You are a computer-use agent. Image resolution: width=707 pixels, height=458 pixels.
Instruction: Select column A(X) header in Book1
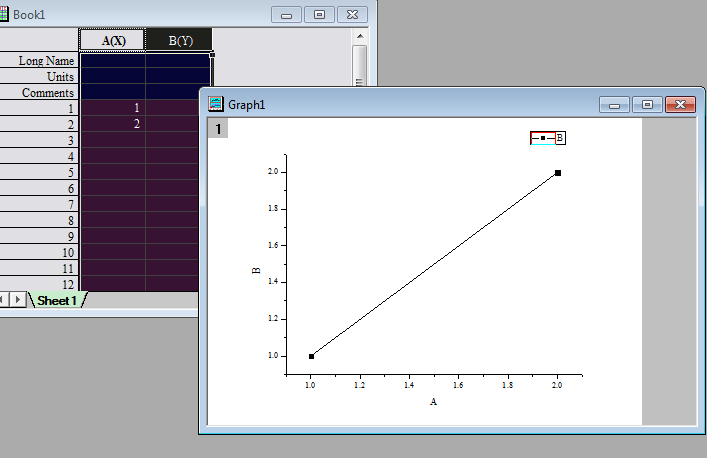[x=113, y=41]
